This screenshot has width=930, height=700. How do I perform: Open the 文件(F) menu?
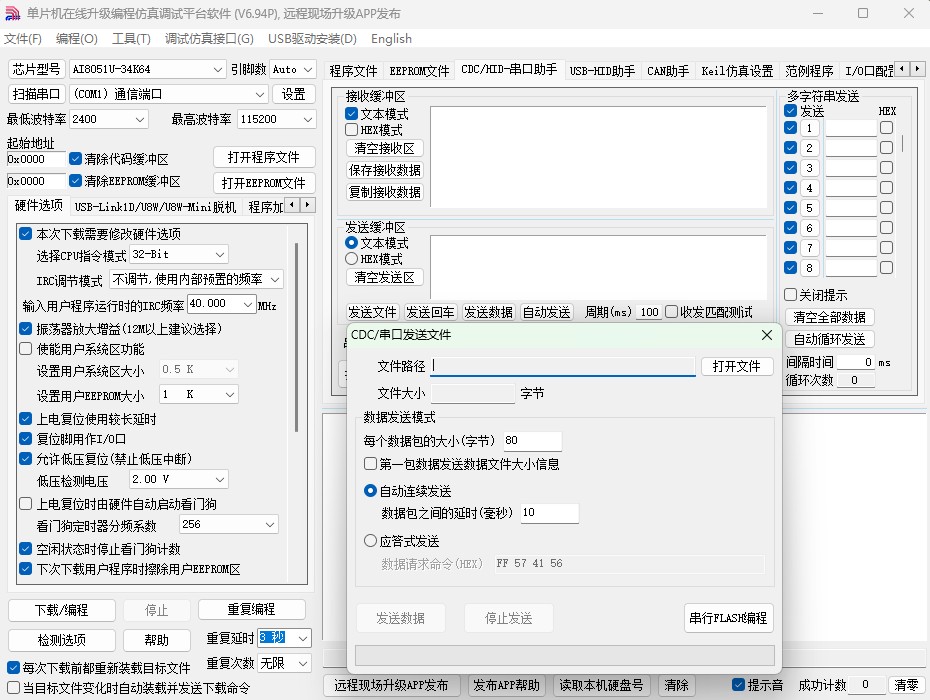tap(23, 39)
